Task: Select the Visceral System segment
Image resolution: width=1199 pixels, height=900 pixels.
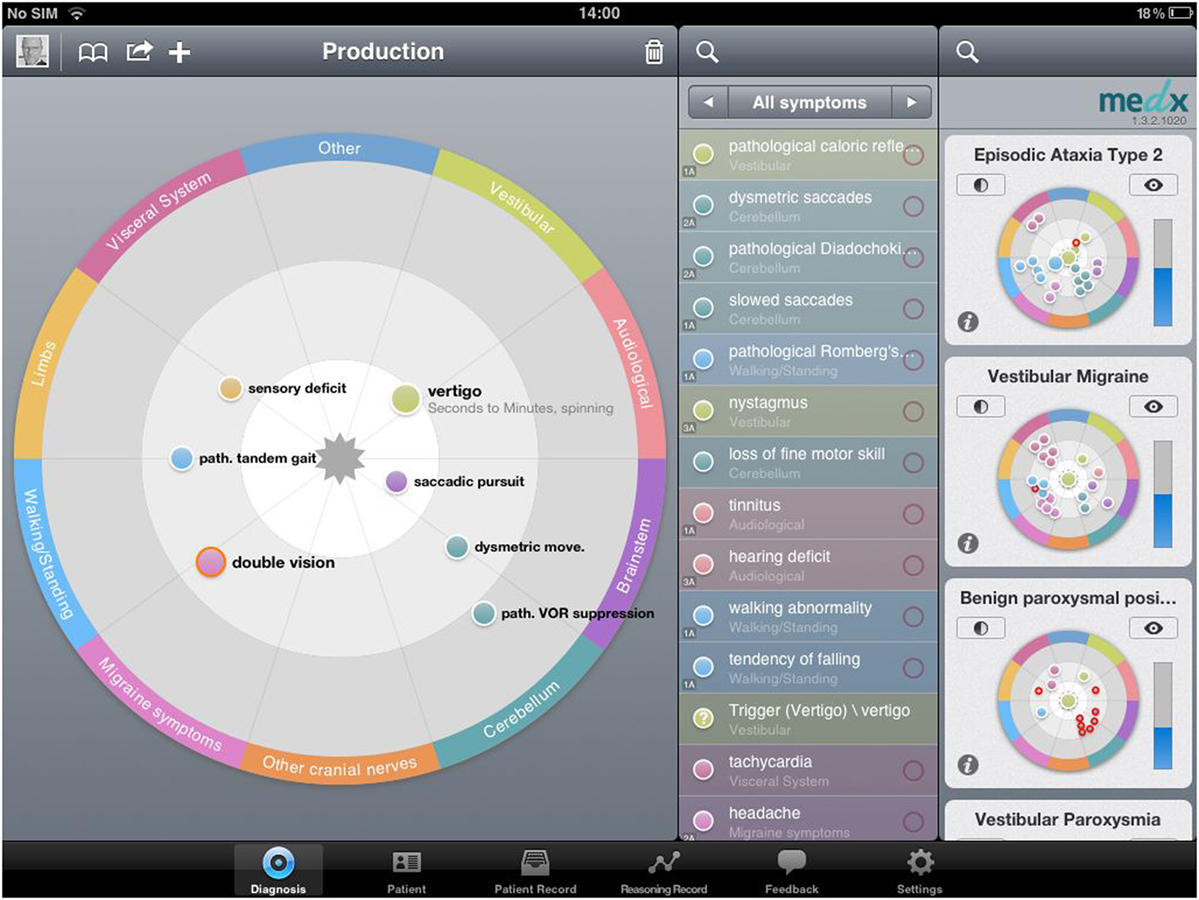Action: pos(159,211)
